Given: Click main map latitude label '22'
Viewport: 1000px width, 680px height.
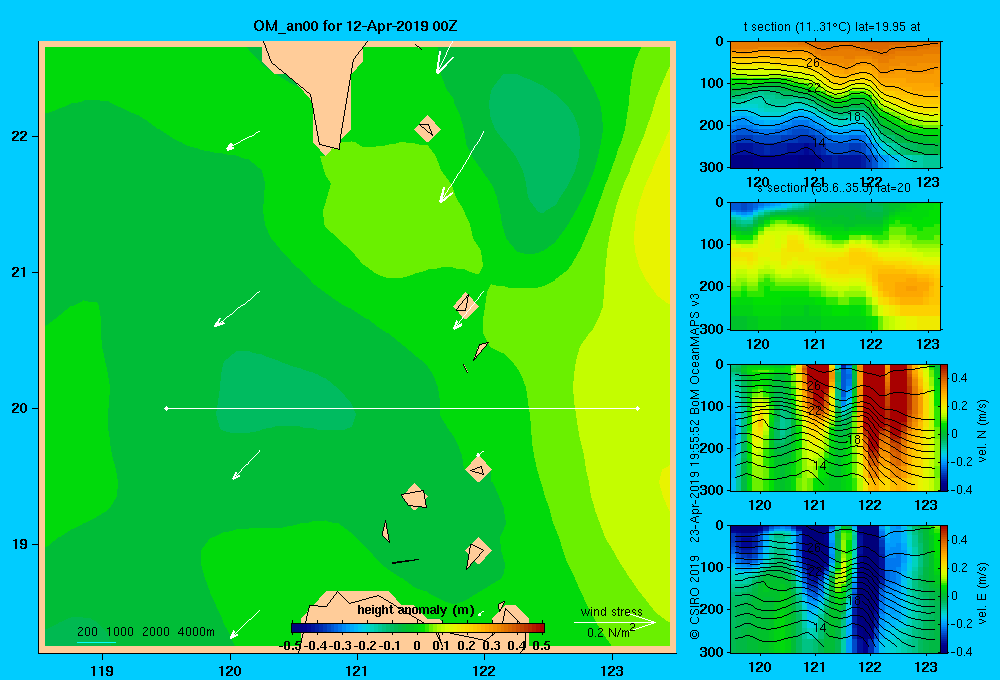Looking at the screenshot, I should pos(20,136).
